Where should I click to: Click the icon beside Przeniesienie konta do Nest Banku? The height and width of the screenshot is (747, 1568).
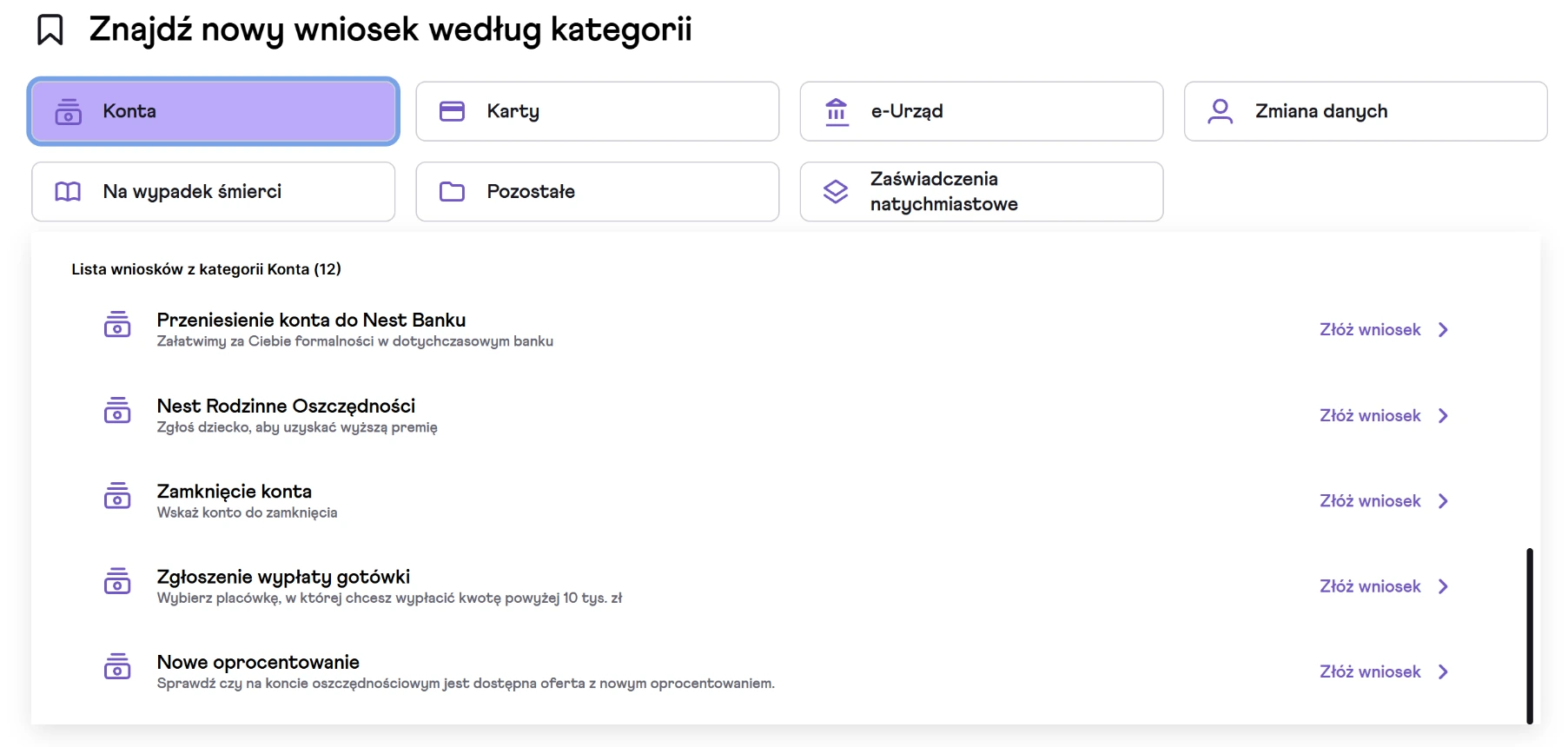click(x=117, y=324)
